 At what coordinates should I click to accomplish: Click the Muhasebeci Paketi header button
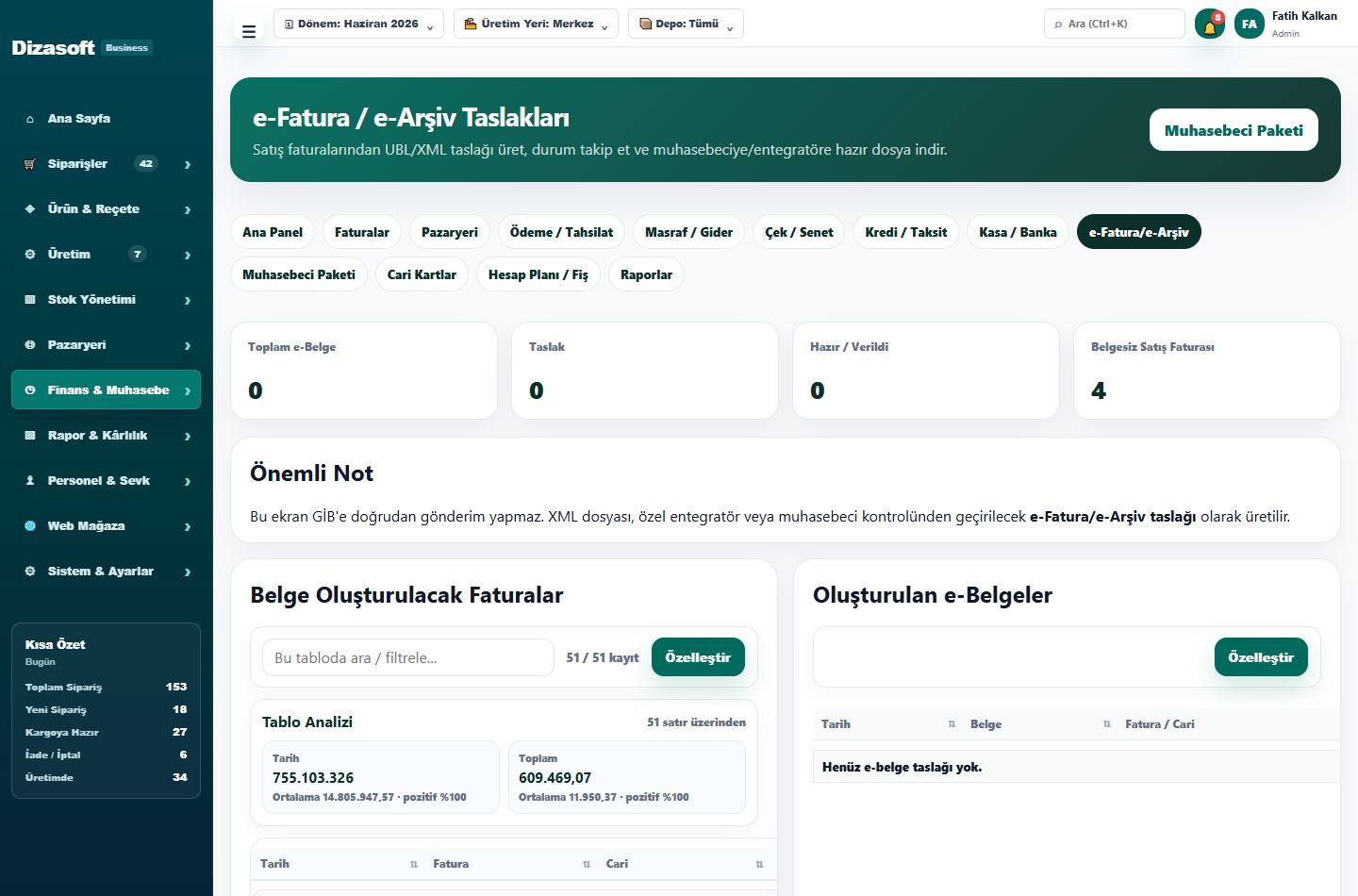point(1234,130)
